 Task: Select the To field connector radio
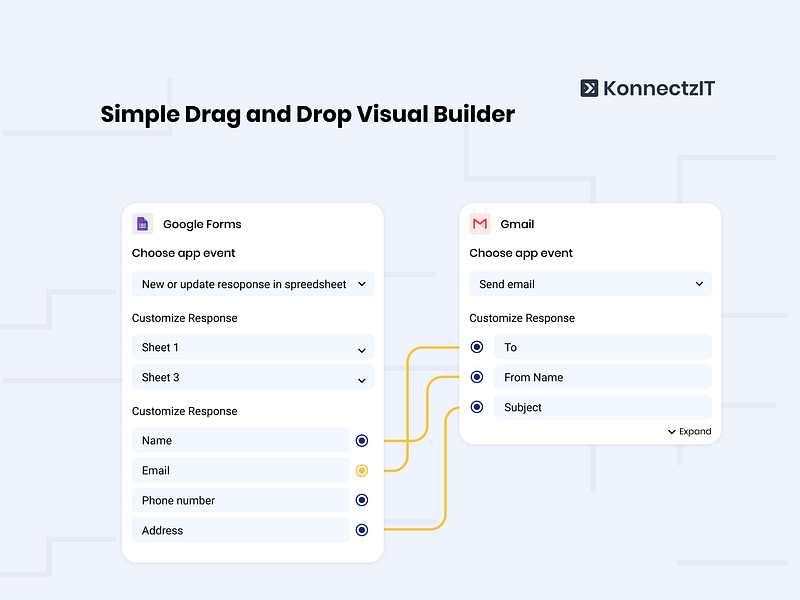(x=477, y=347)
